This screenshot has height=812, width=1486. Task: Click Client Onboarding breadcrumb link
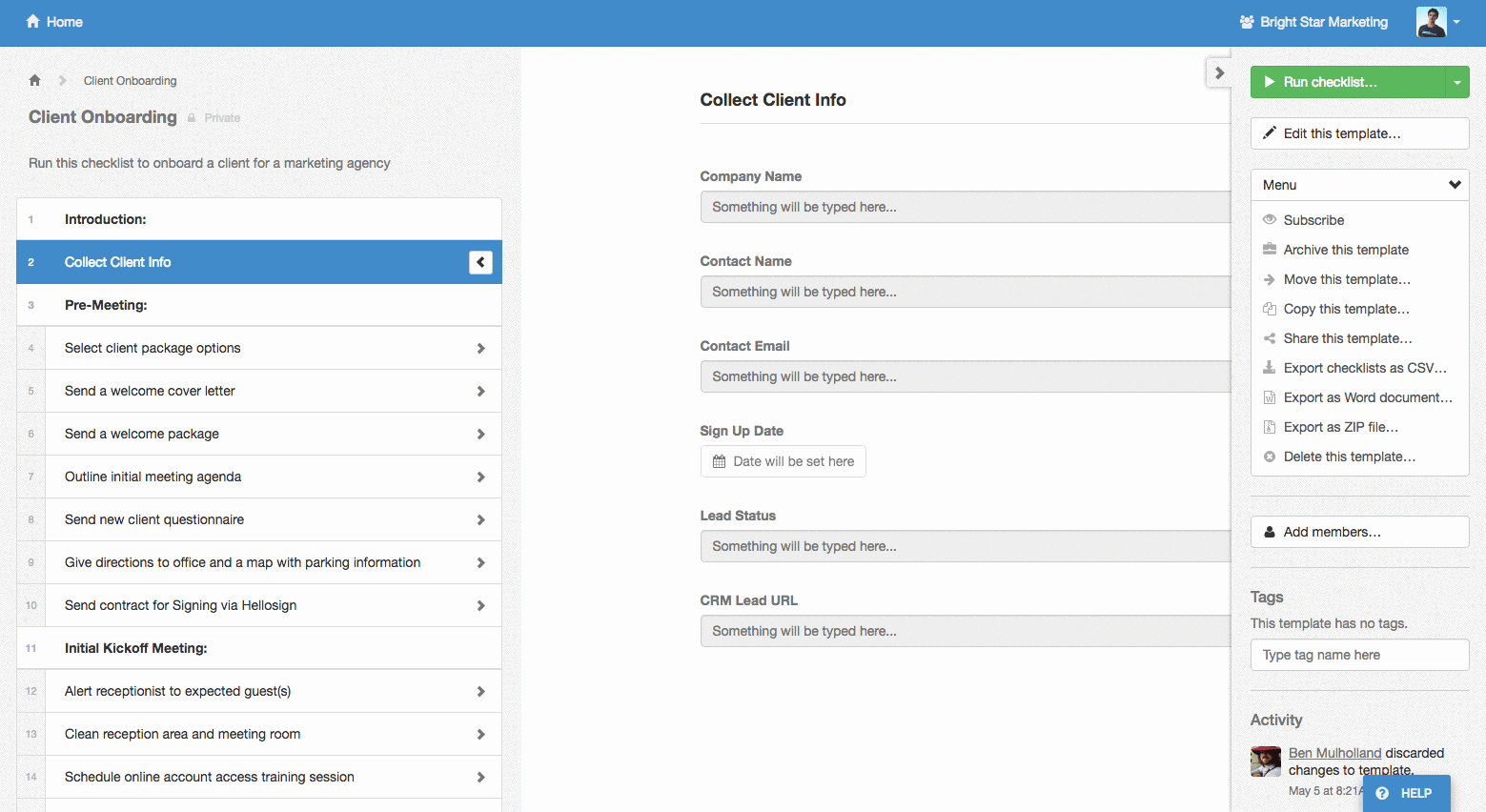click(130, 81)
